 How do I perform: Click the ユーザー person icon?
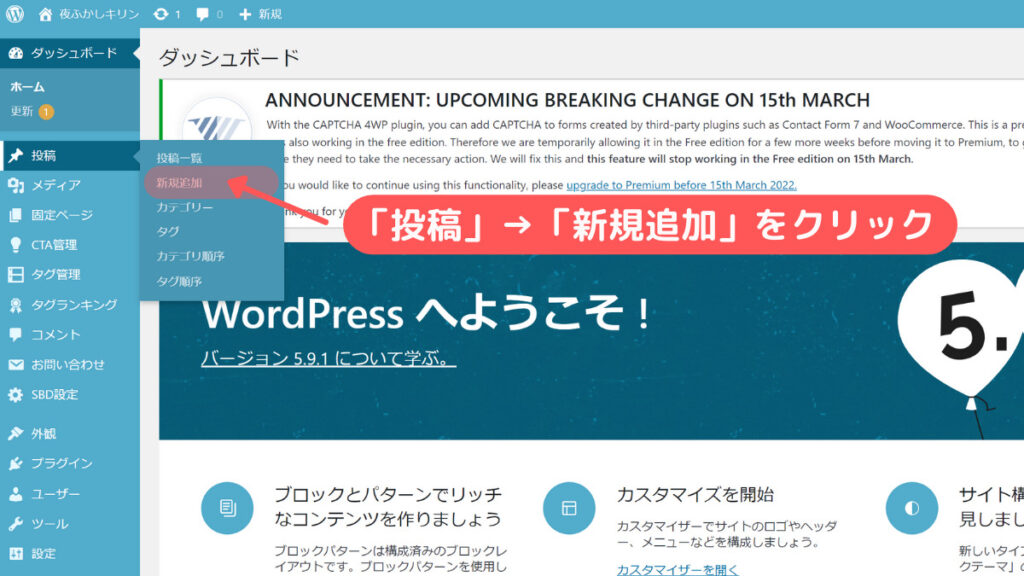(x=16, y=494)
